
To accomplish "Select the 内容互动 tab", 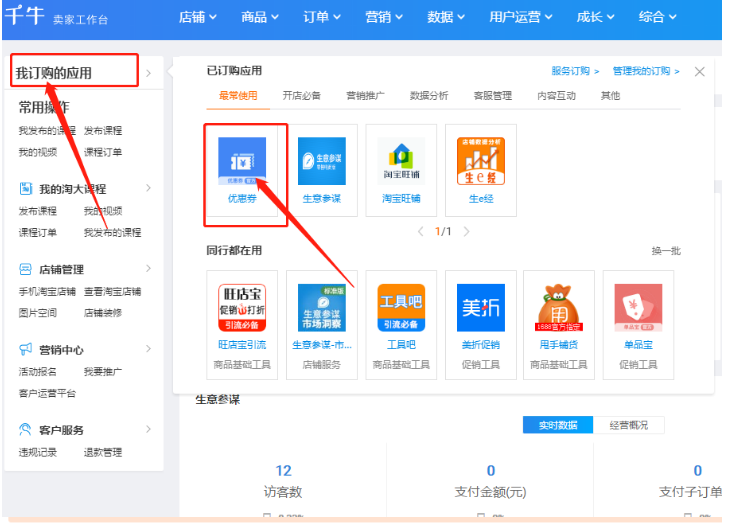I will [556, 96].
